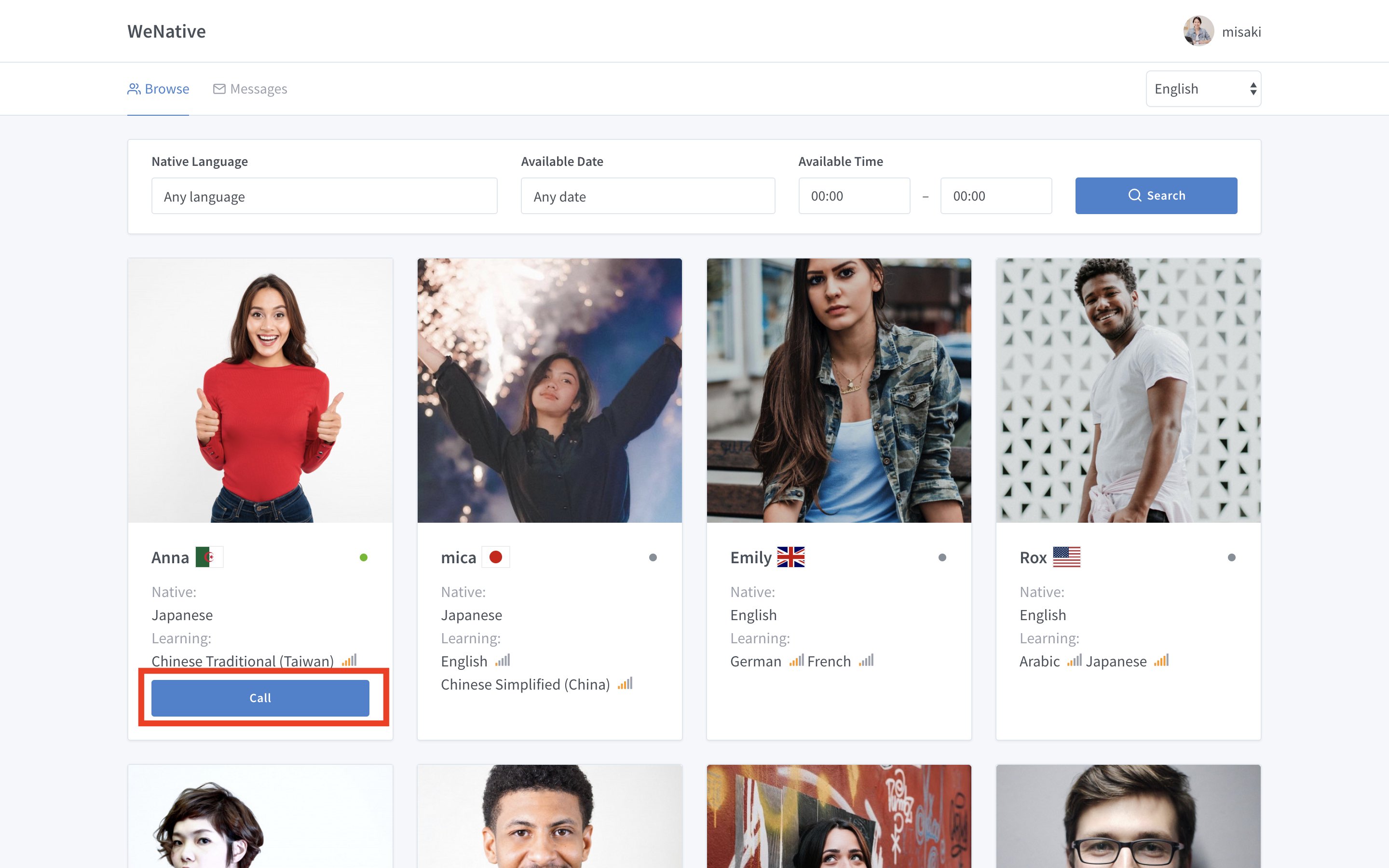Open the English language selector
The width and height of the screenshot is (1389, 868).
(x=1203, y=88)
